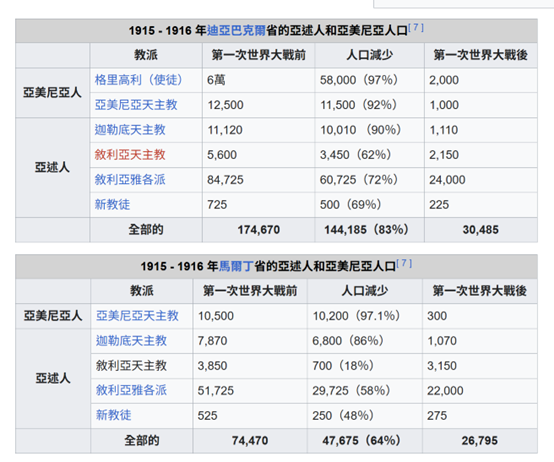Open 迦勒底天主教 link in the first table

coord(130,130)
